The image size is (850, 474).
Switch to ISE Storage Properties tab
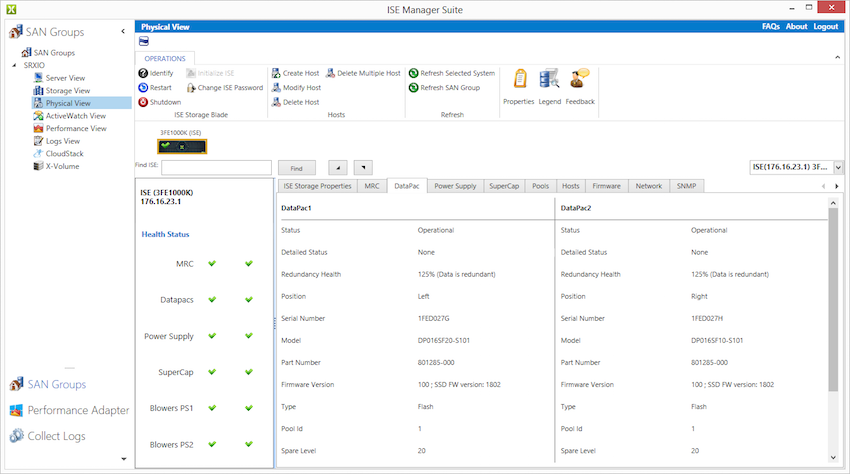click(x=318, y=186)
